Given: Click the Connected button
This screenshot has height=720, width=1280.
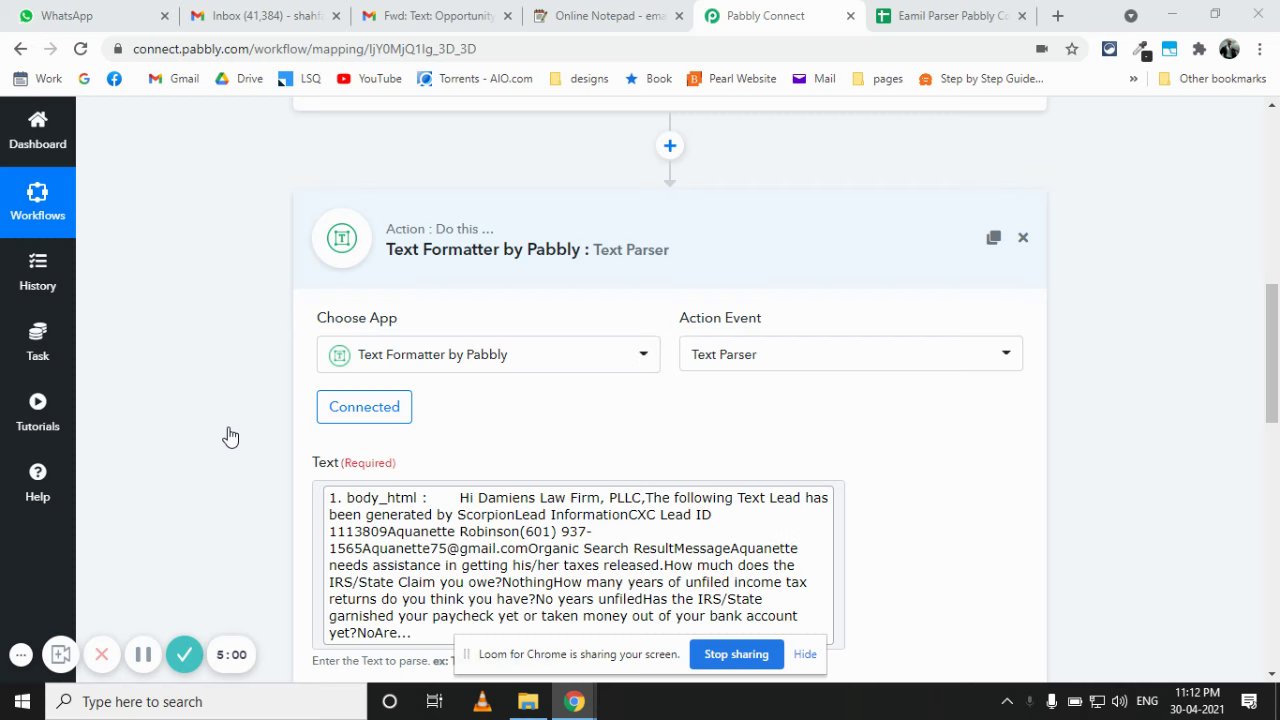Looking at the screenshot, I should pyautogui.click(x=364, y=407).
